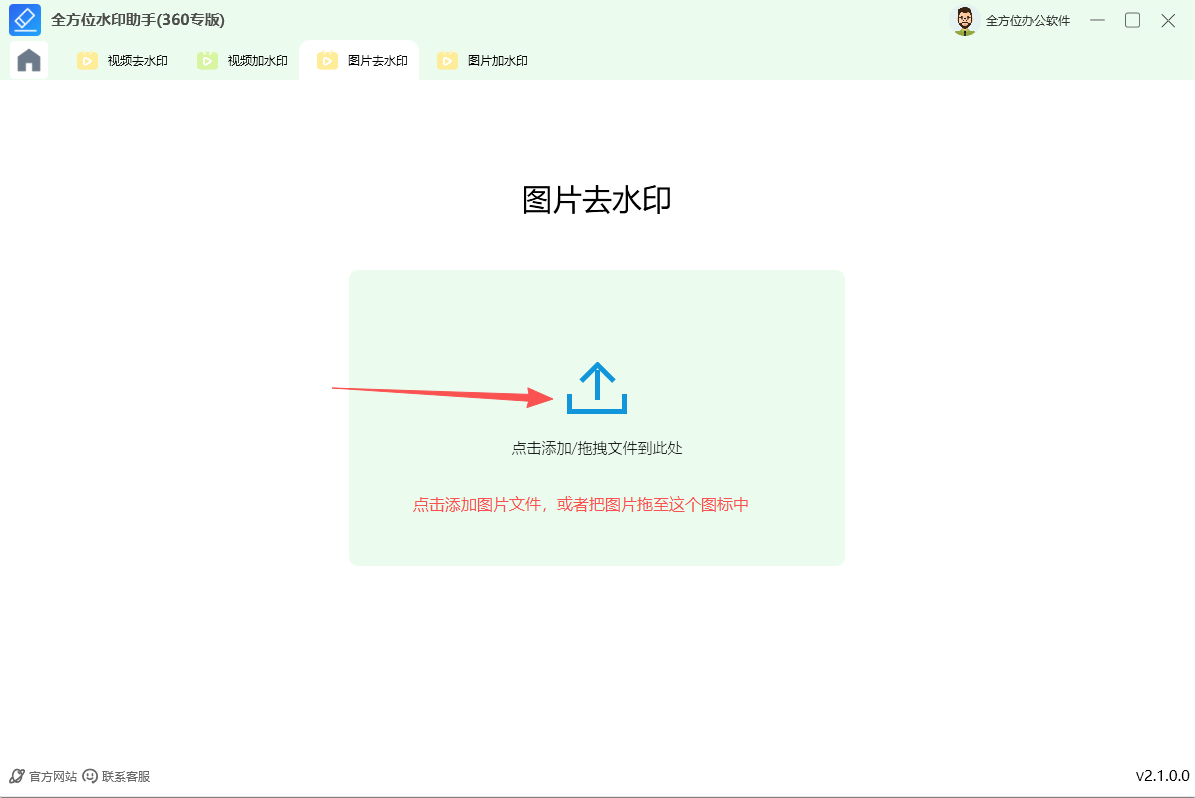
Task: Click the 图片加水印 play icon
Action: click(446, 60)
